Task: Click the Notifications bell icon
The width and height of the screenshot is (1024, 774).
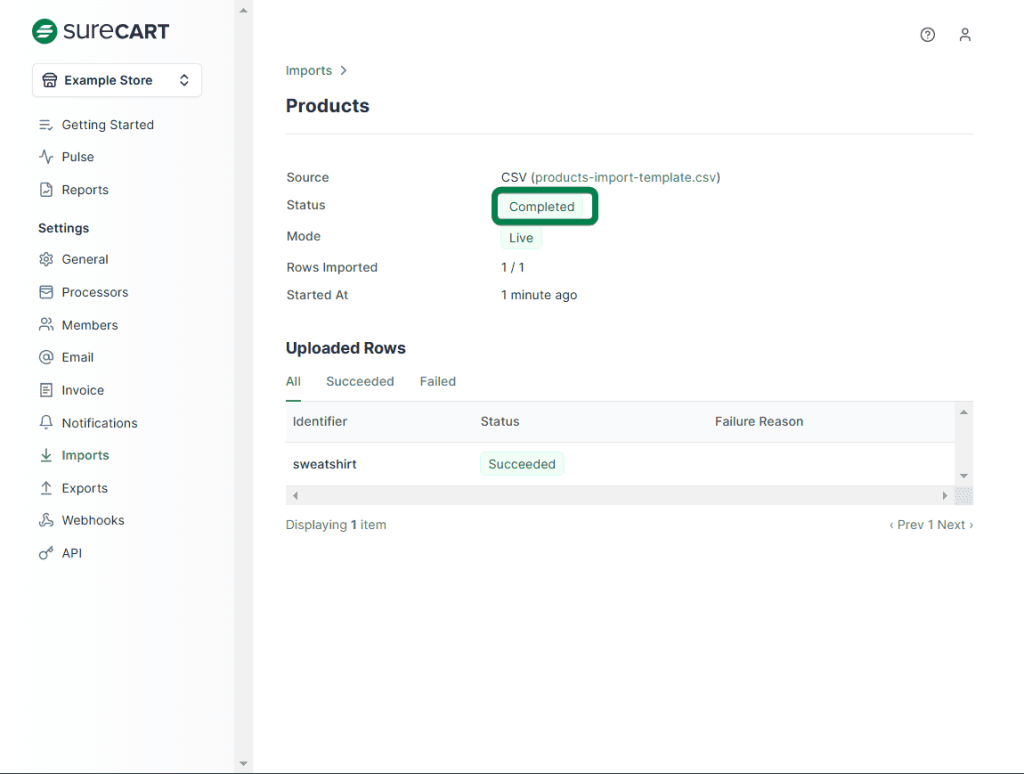Action: pos(46,423)
